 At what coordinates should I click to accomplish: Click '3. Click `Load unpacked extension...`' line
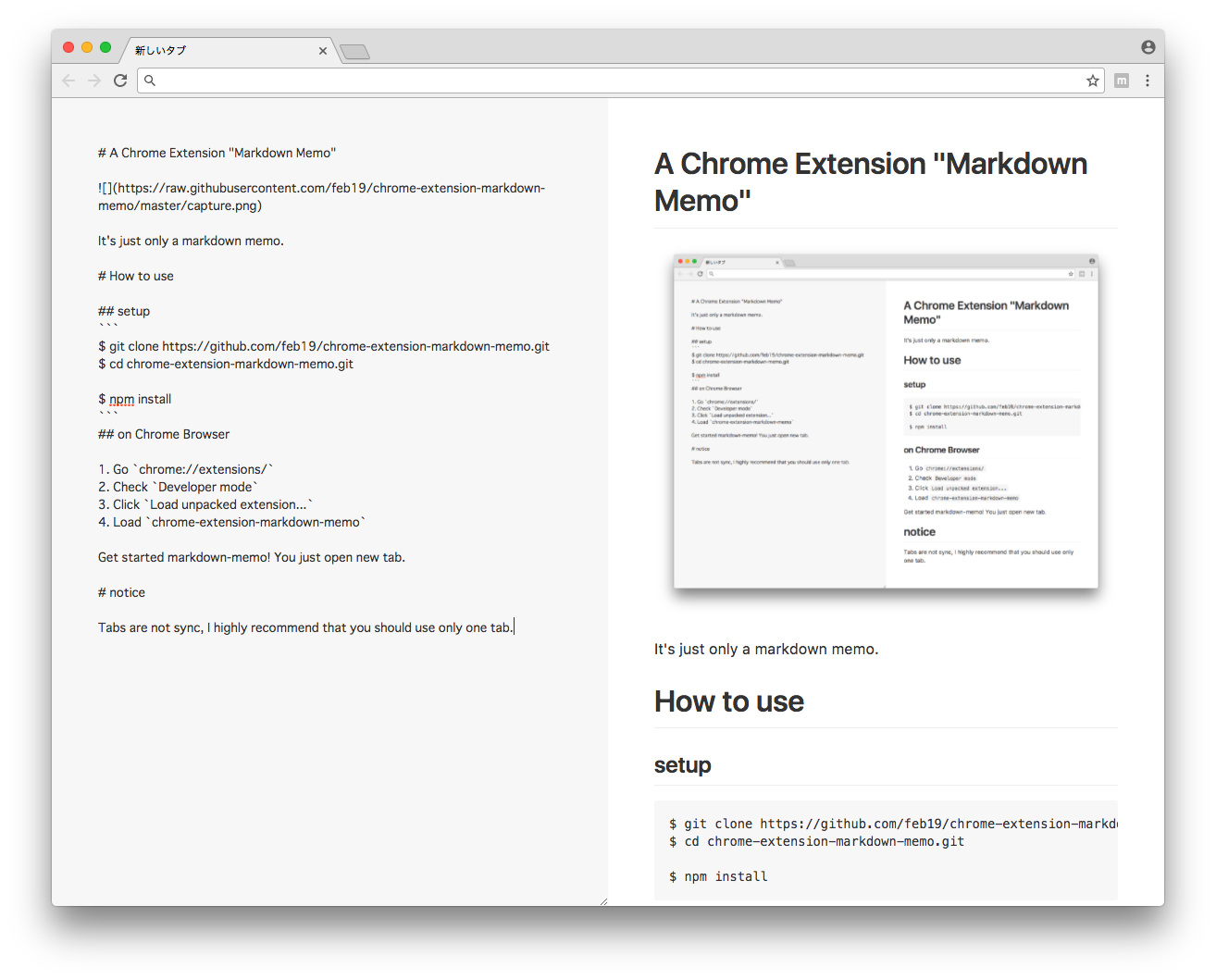(x=205, y=504)
